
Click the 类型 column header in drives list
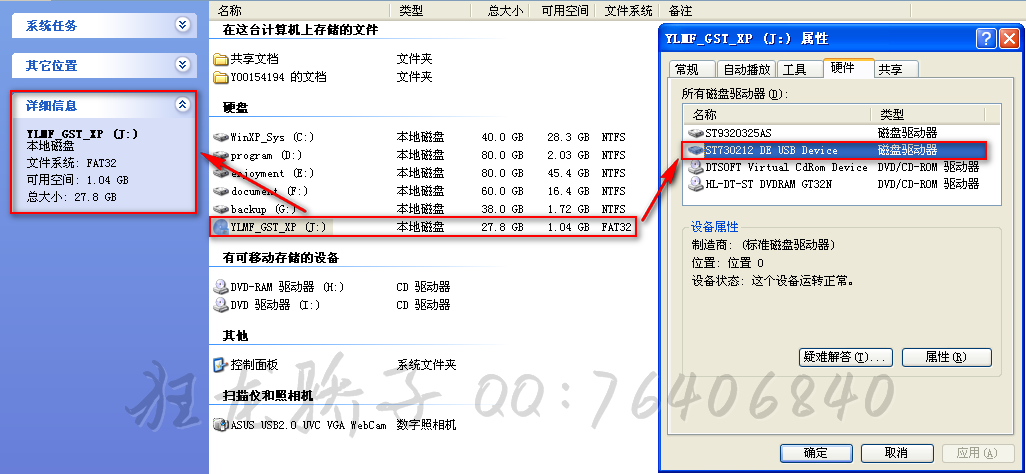[x=929, y=115]
